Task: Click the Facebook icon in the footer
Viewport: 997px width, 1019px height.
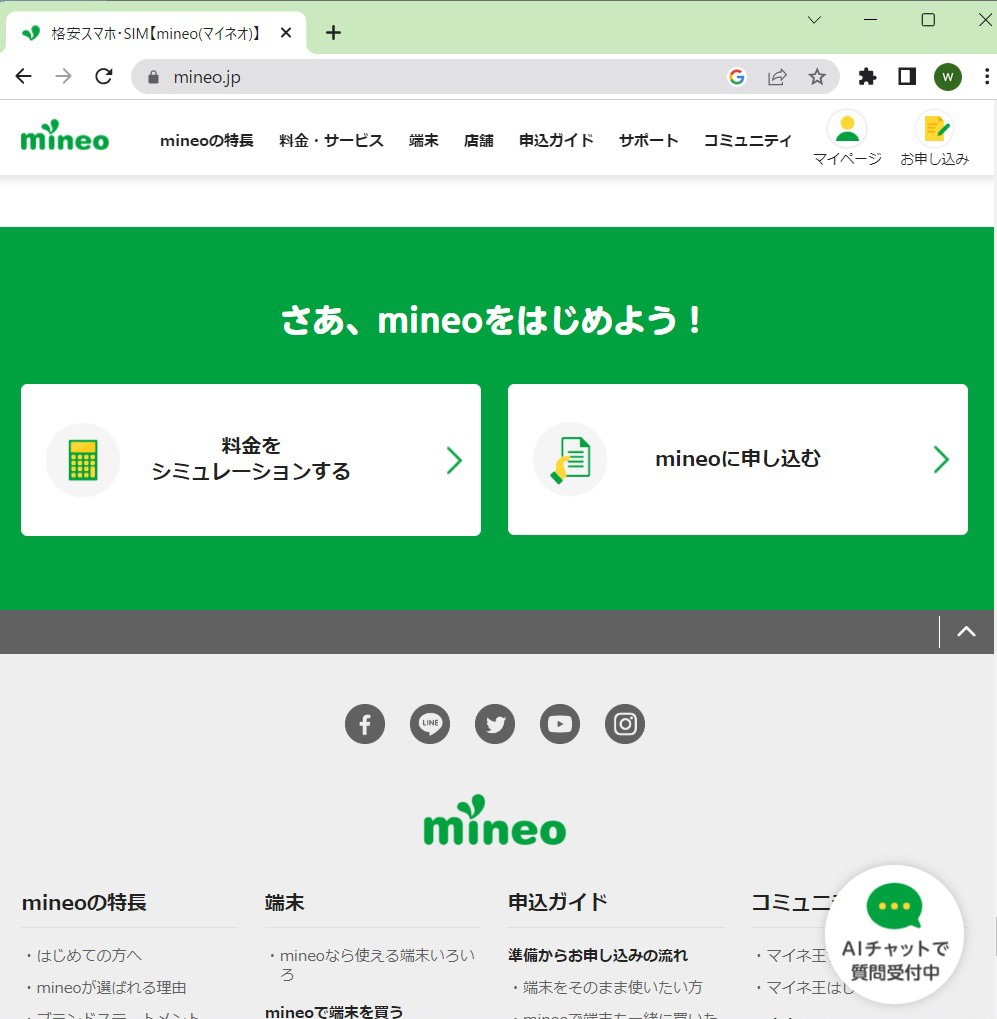Action: 365,724
